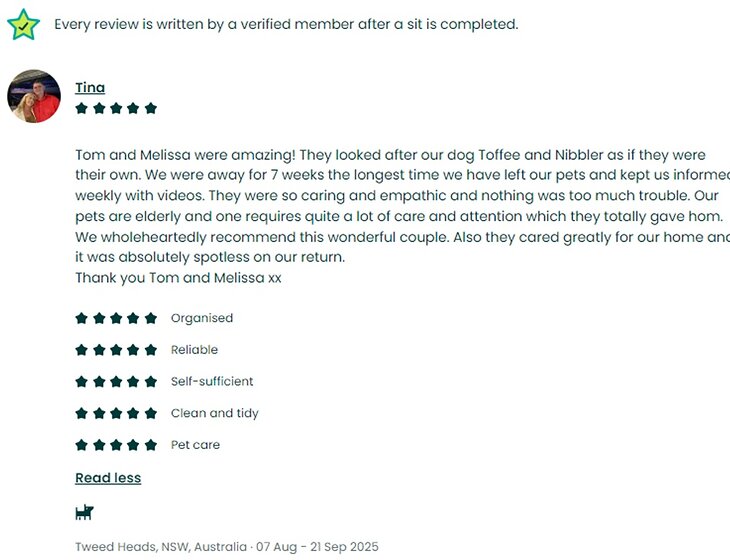The height and width of the screenshot is (560, 730).
Task: Open the Tina reviewer name link
Action: pos(90,88)
